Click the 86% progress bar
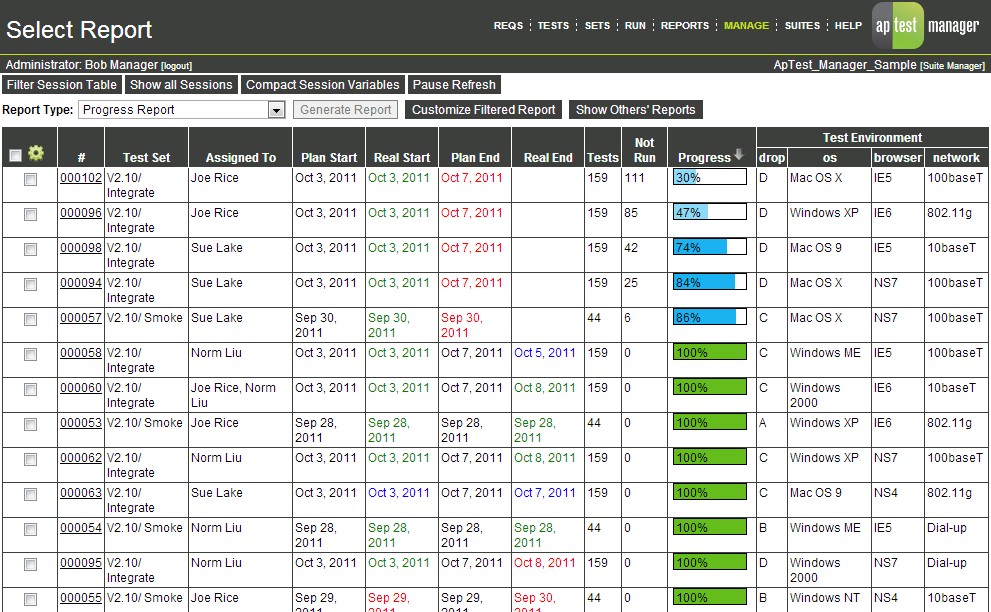The height and width of the screenshot is (612, 991). click(710, 317)
